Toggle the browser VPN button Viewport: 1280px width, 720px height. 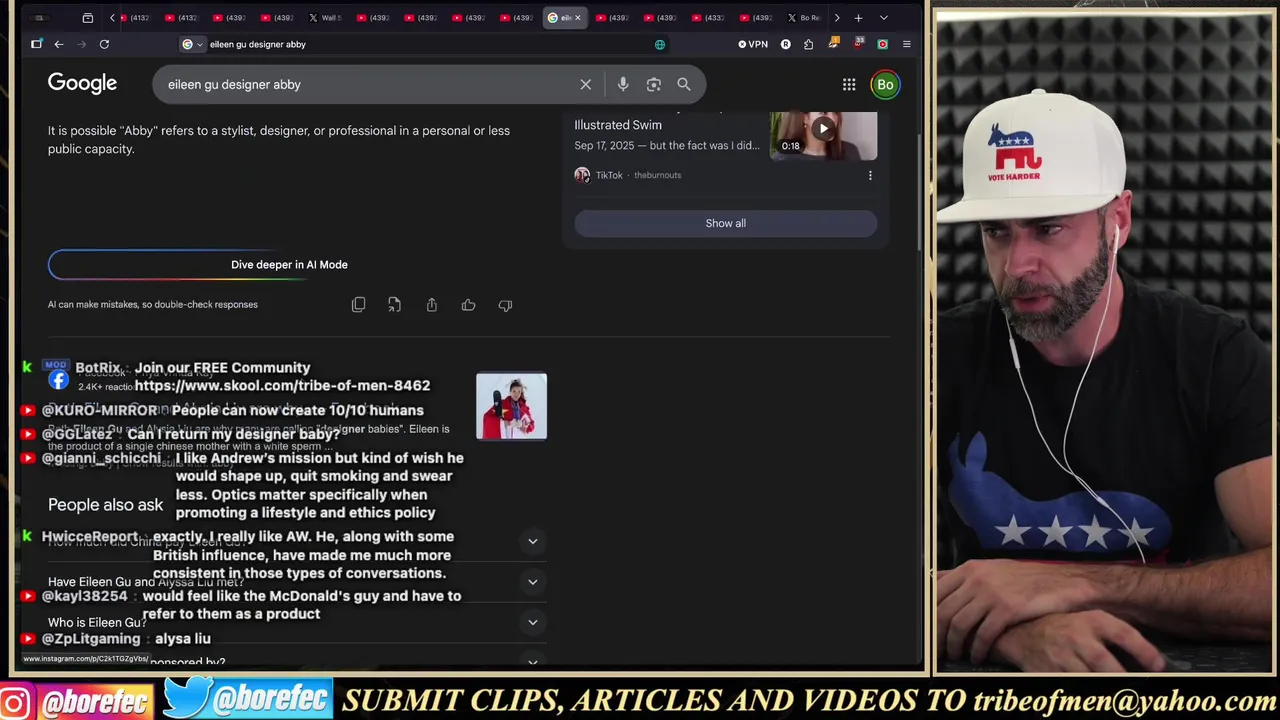click(753, 44)
